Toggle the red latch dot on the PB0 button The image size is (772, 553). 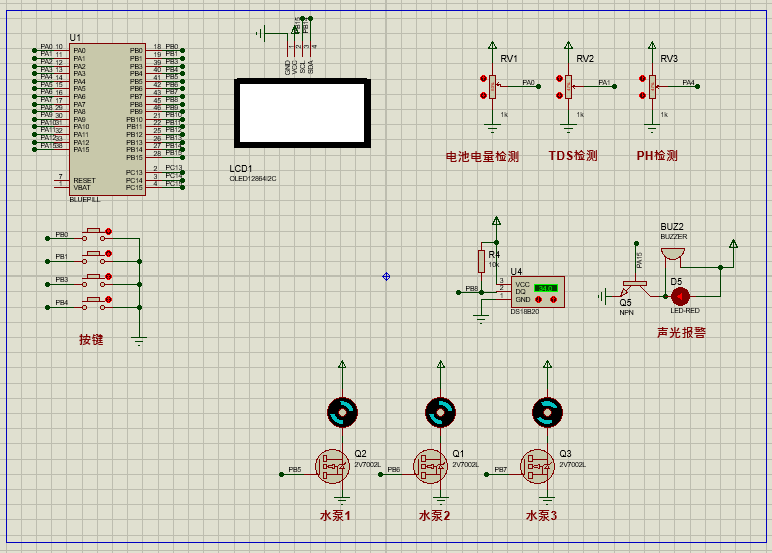(108, 231)
